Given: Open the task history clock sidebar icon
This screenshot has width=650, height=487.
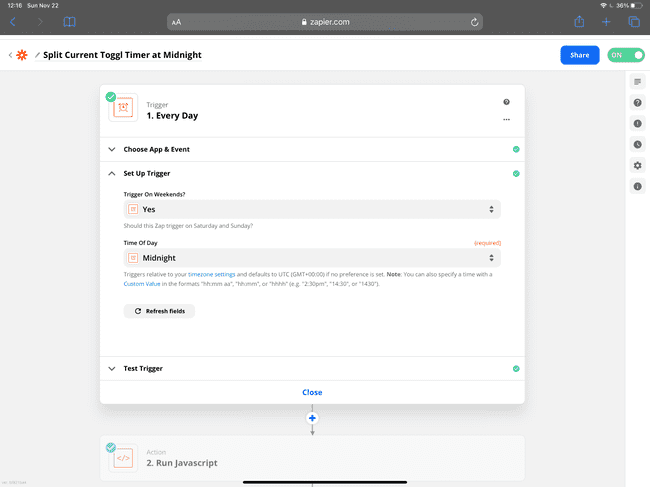Looking at the screenshot, I should pyautogui.click(x=638, y=145).
